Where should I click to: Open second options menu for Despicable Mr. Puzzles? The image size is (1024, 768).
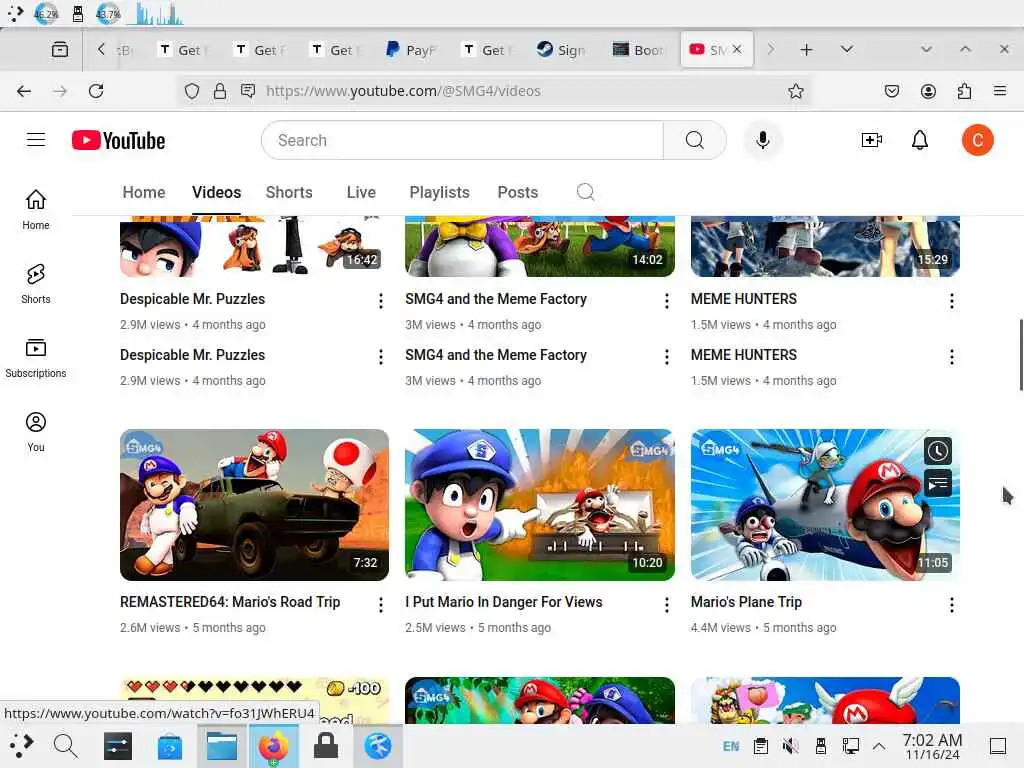(381, 357)
